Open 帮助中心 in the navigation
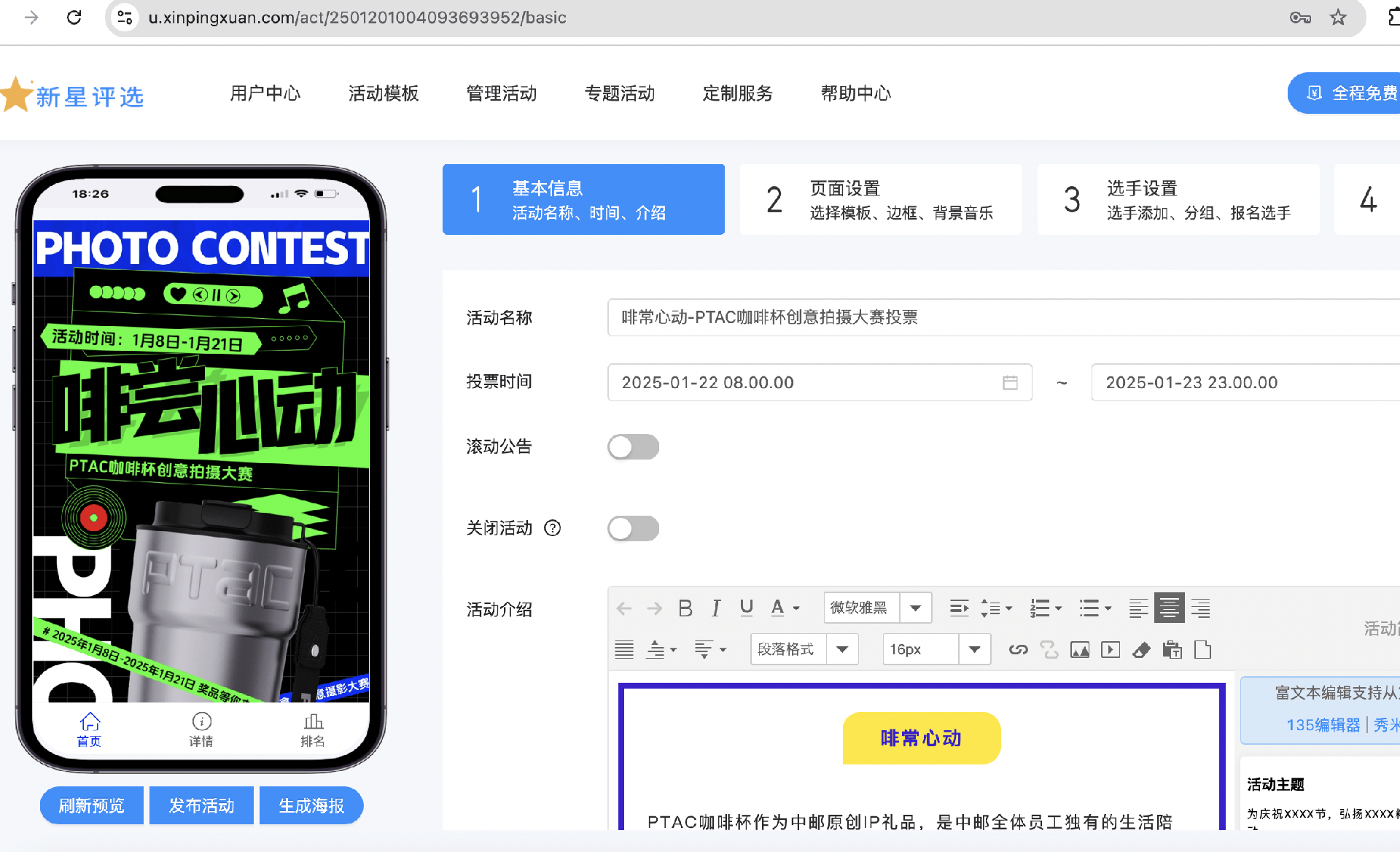 pyautogui.click(x=856, y=93)
